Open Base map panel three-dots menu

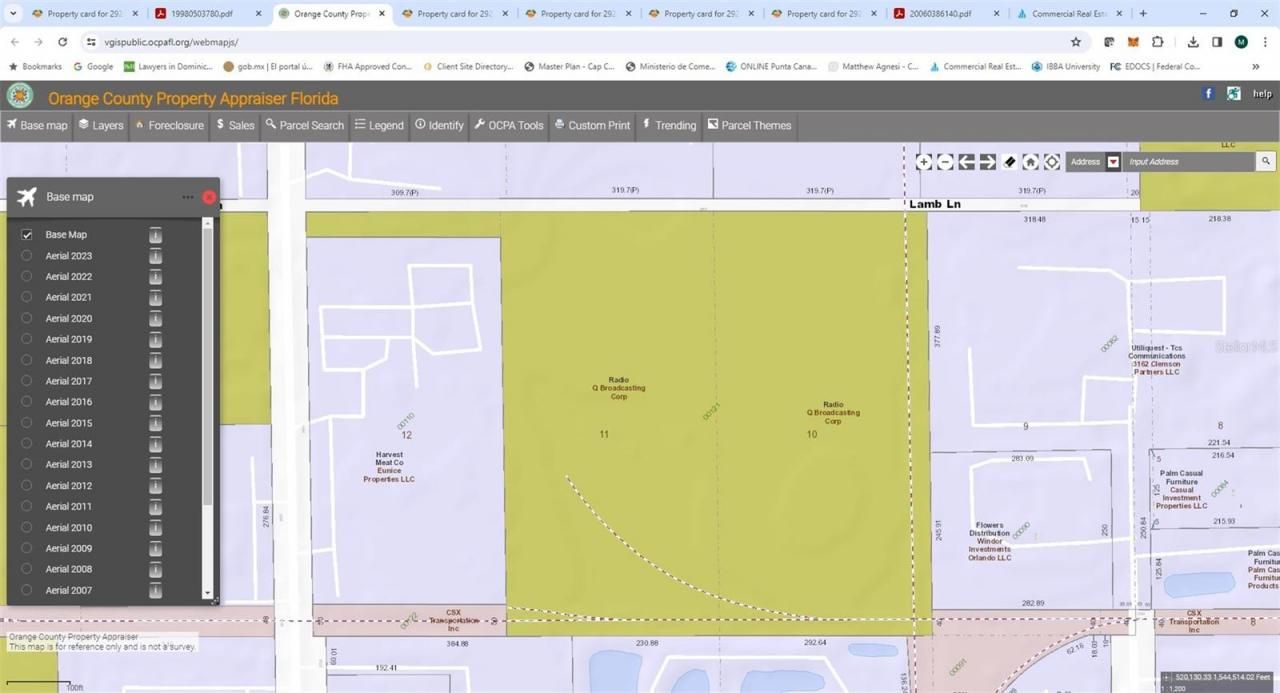pos(188,197)
